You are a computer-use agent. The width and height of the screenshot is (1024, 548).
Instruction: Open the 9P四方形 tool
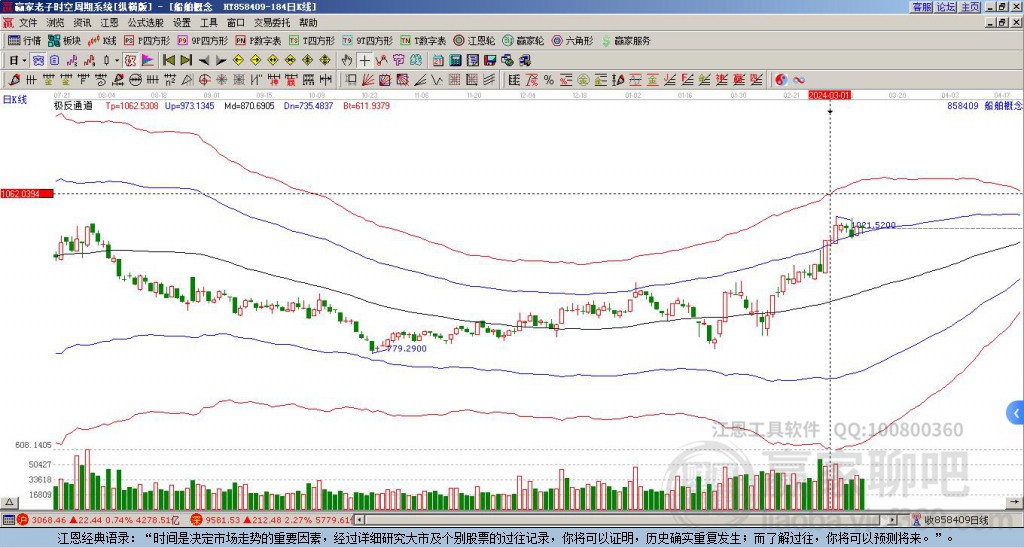[x=202, y=40]
